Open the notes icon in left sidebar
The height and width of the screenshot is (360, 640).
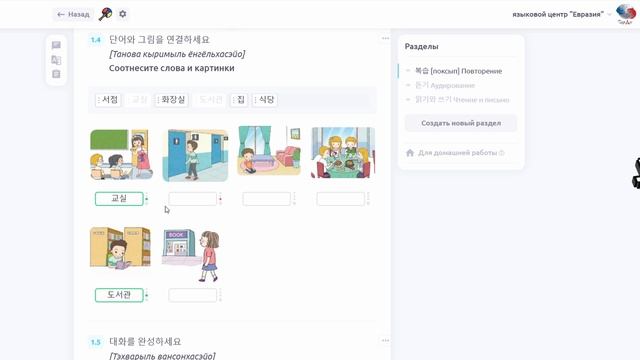(56, 74)
